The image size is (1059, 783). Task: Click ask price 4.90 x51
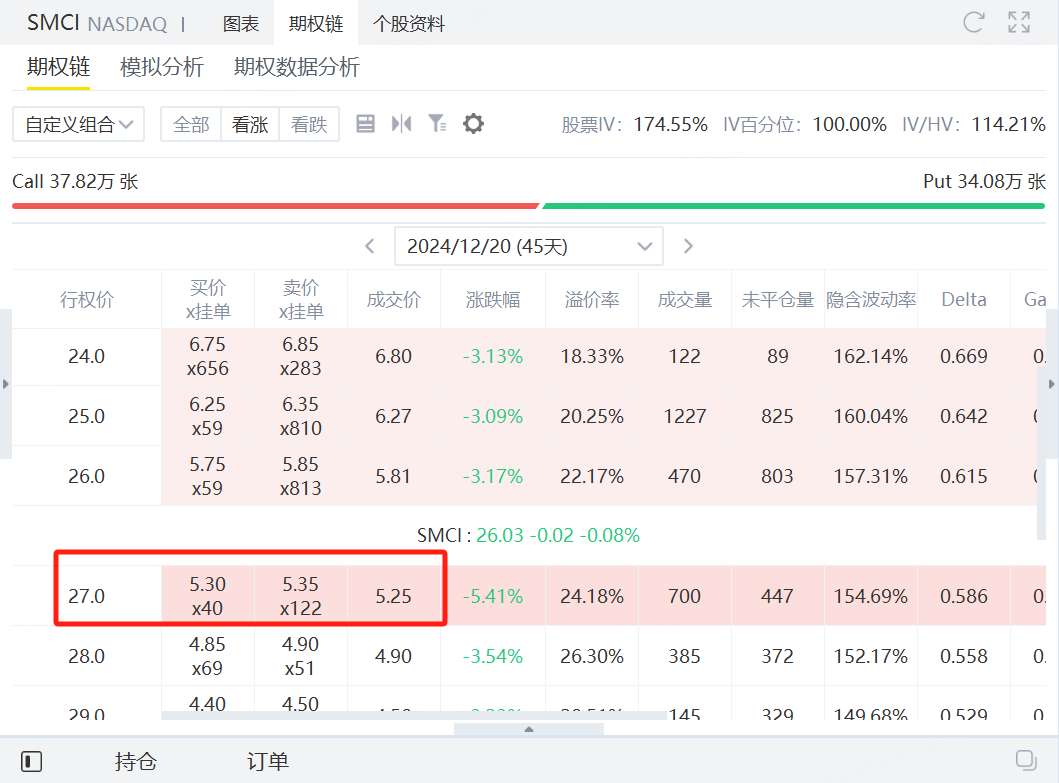click(301, 656)
